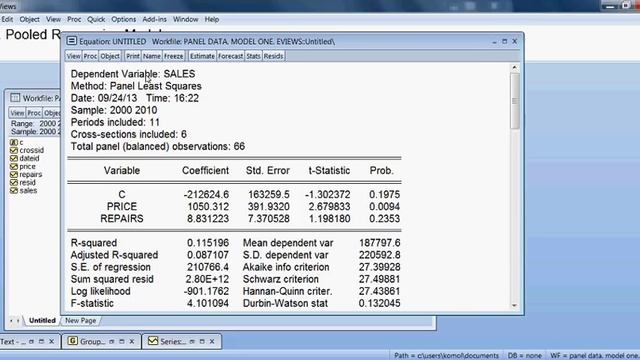Click the PRICE coefficient 1050.312

(208, 207)
